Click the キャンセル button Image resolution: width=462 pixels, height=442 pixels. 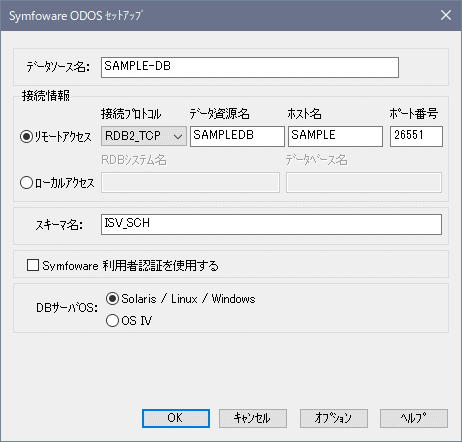(x=253, y=418)
